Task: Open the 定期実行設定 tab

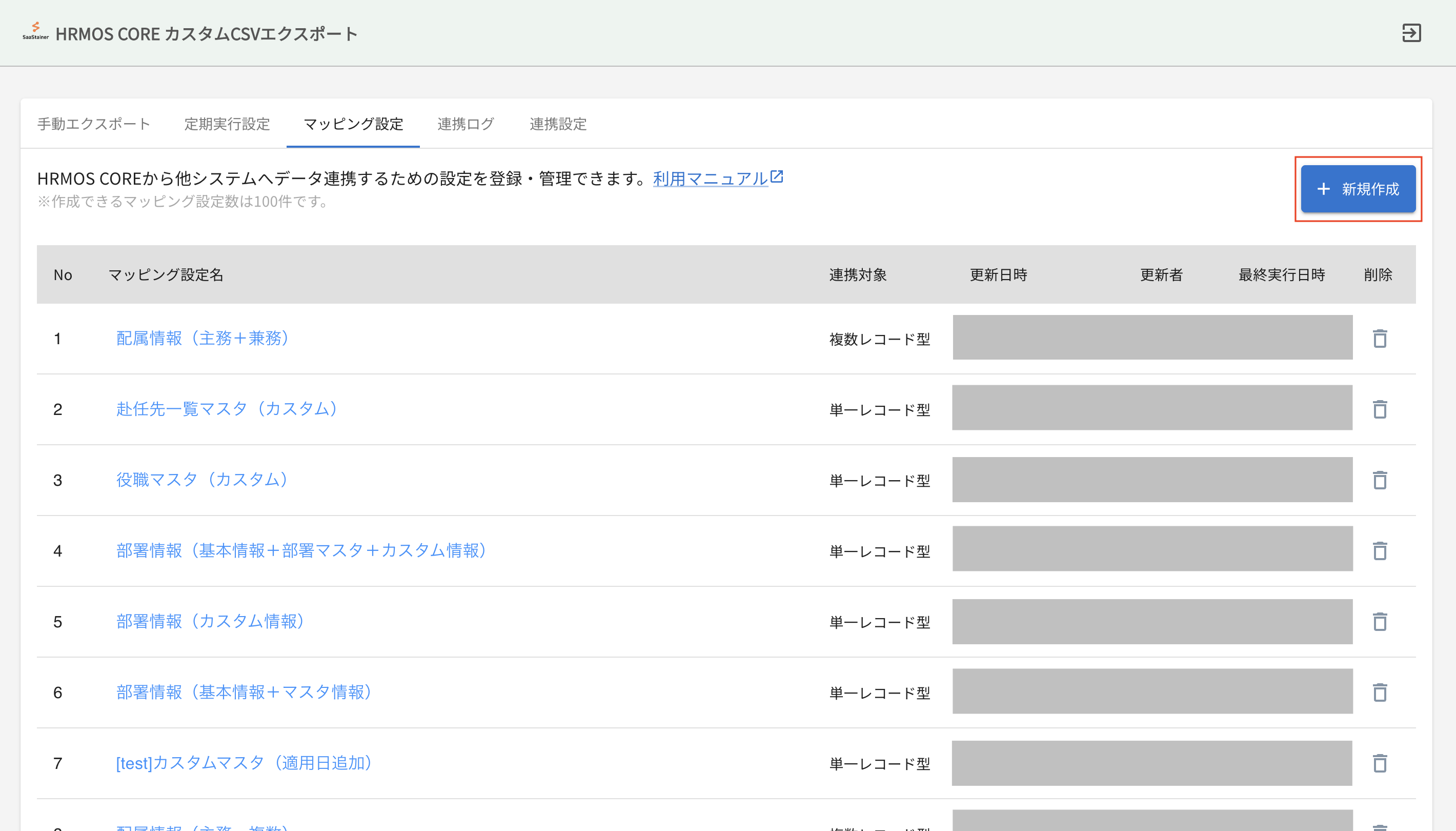Action: coord(227,124)
